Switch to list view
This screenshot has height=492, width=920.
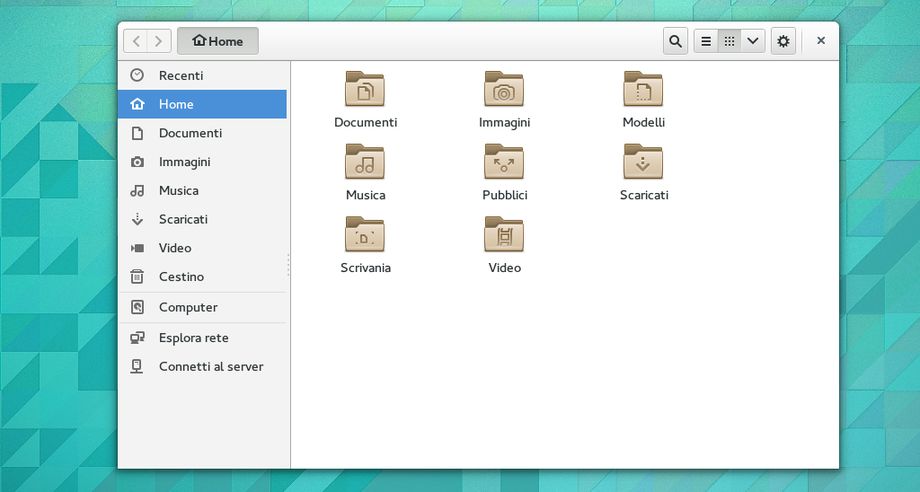pos(706,41)
